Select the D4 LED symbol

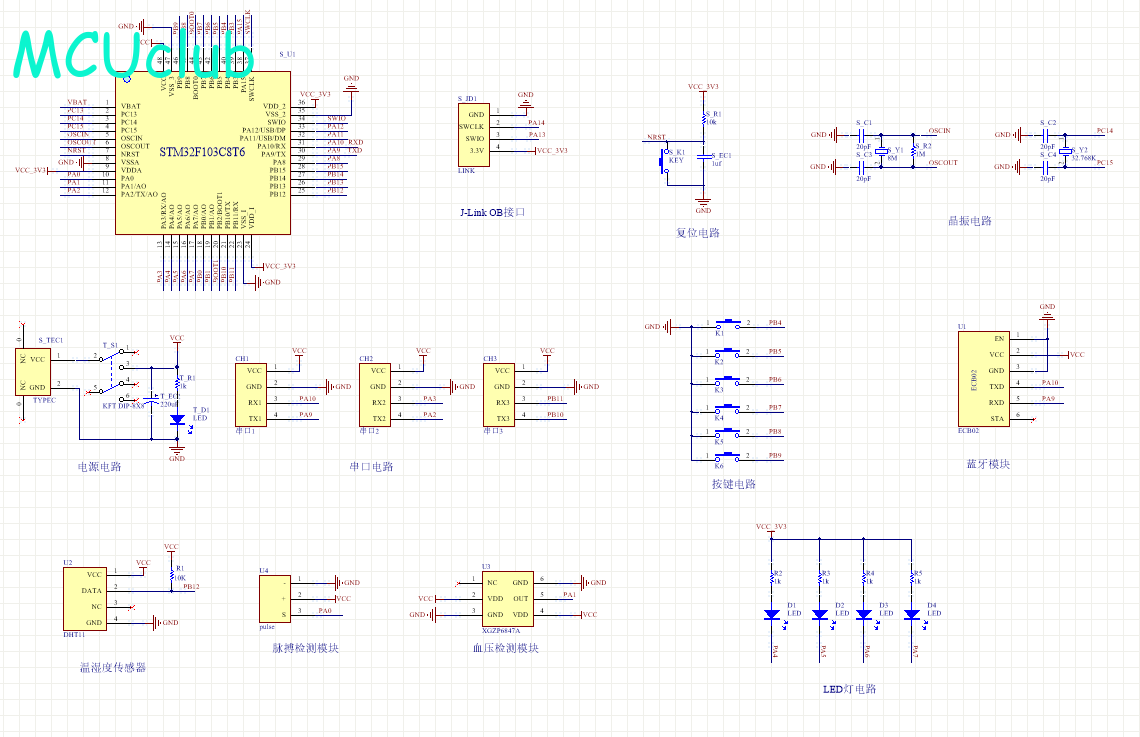pos(912,615)
